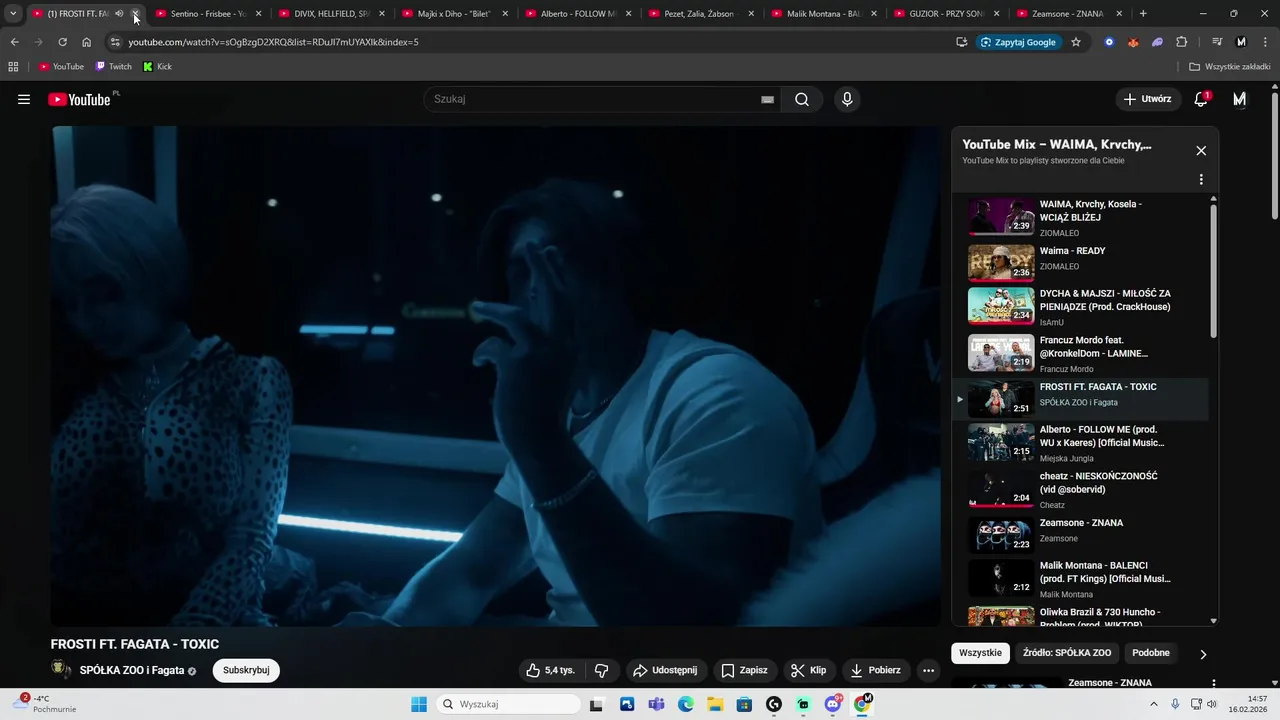Bookmark this page with the star
Viewport: 1280px width, 720px height.
point(1076,42)
